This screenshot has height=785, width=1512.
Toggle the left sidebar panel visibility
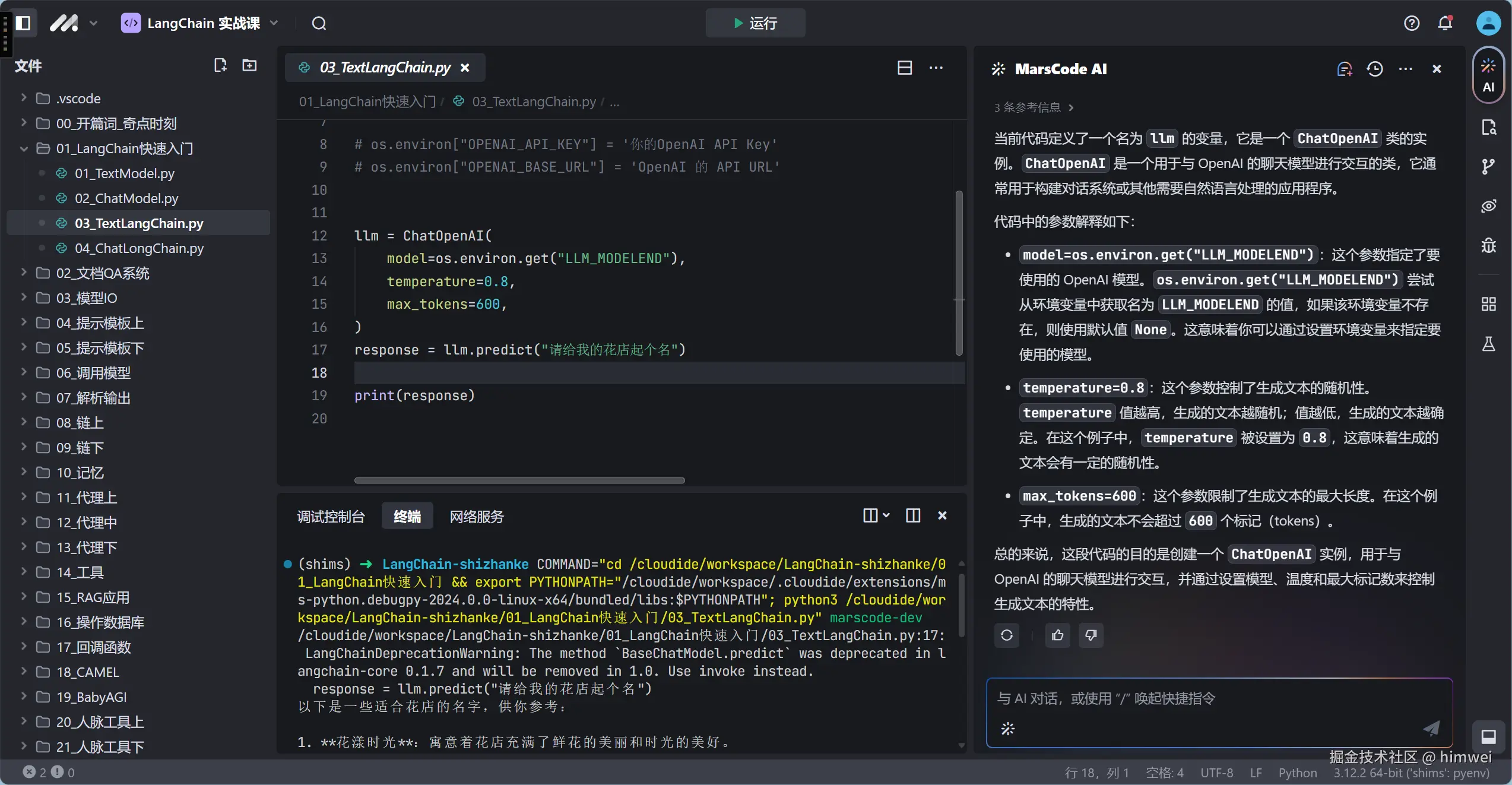pos(23,23)
